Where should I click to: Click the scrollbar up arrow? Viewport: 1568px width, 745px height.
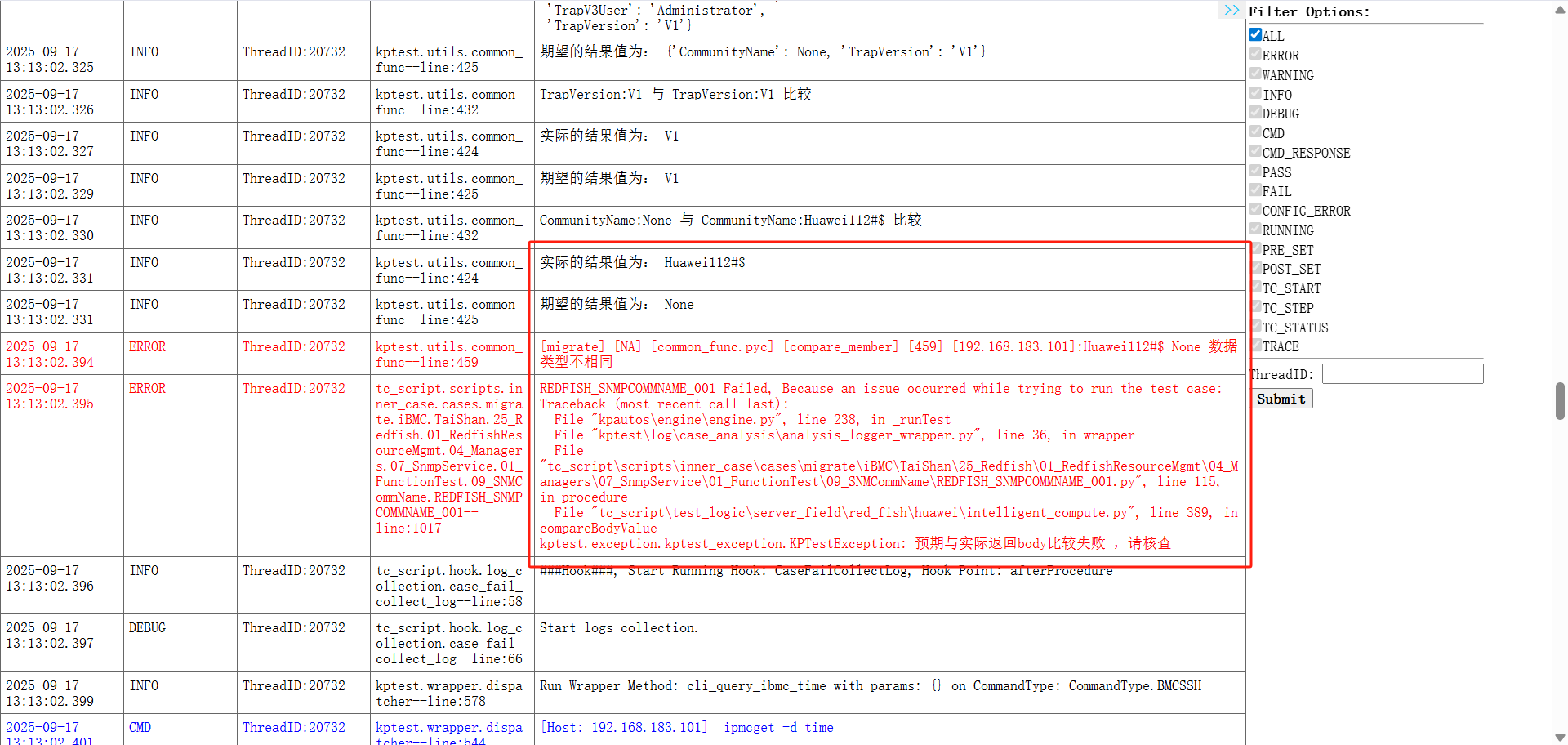pos(1560,8)
